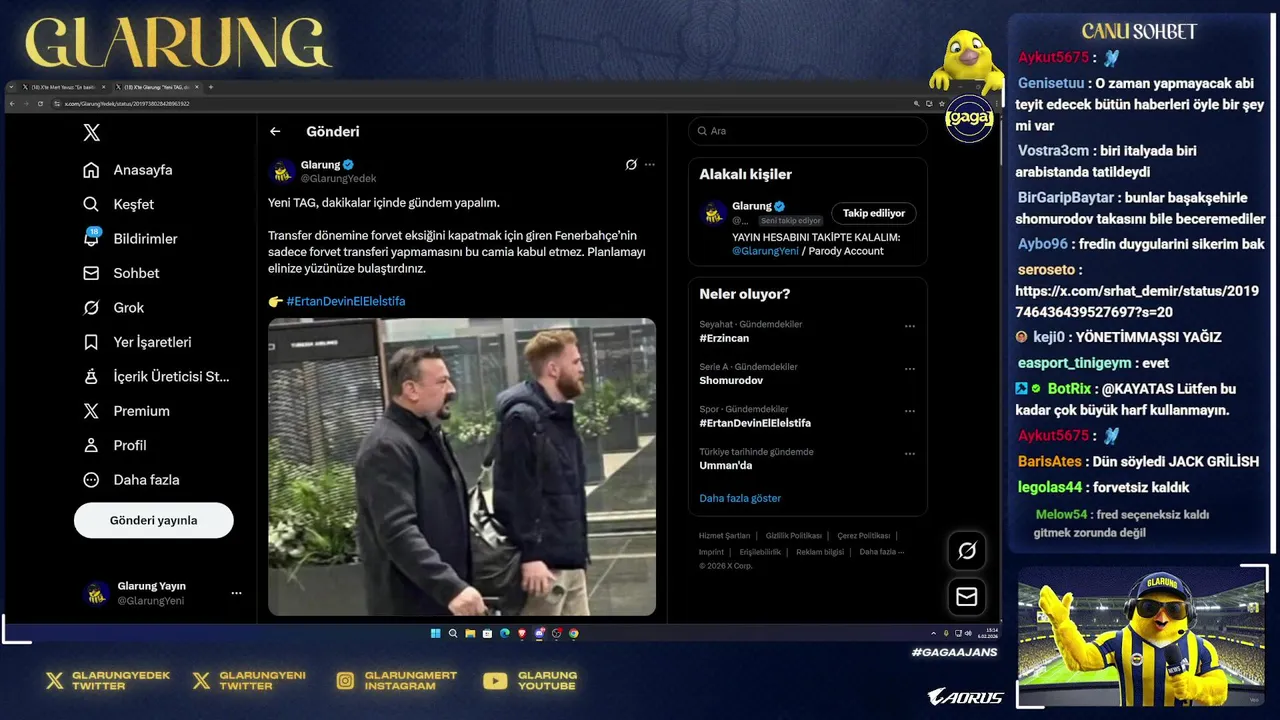
Task: Open a new browser tab
Action: click(x=211, y=87)
